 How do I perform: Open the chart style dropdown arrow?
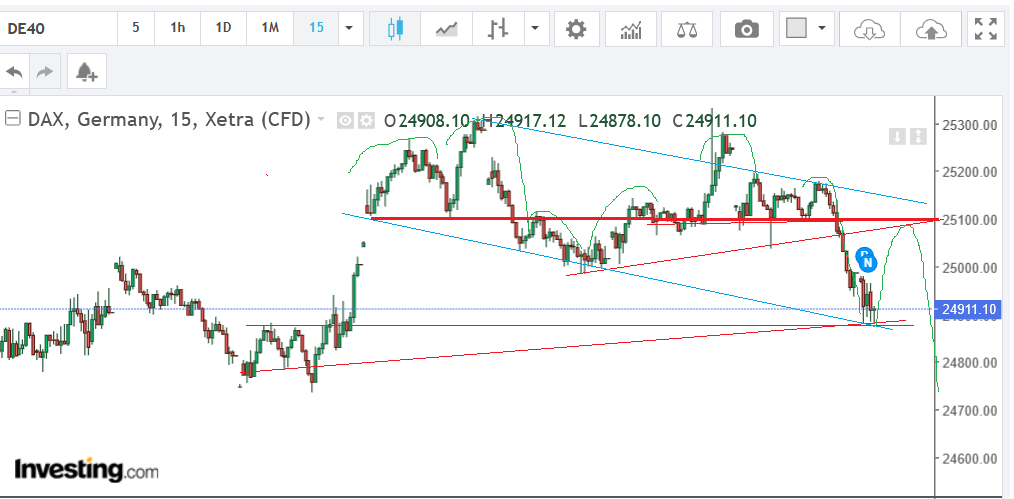537,29
